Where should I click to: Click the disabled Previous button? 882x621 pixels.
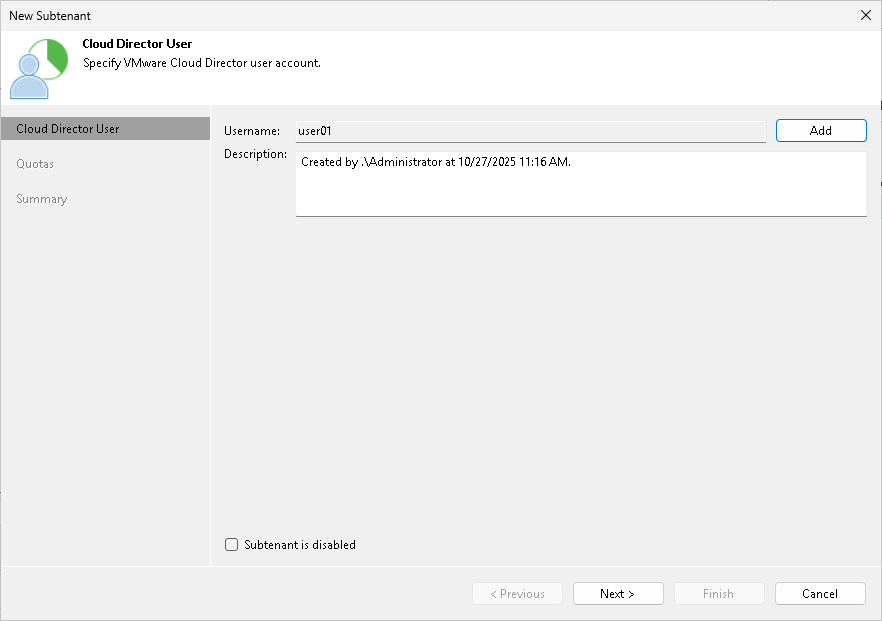pos(517,593)
